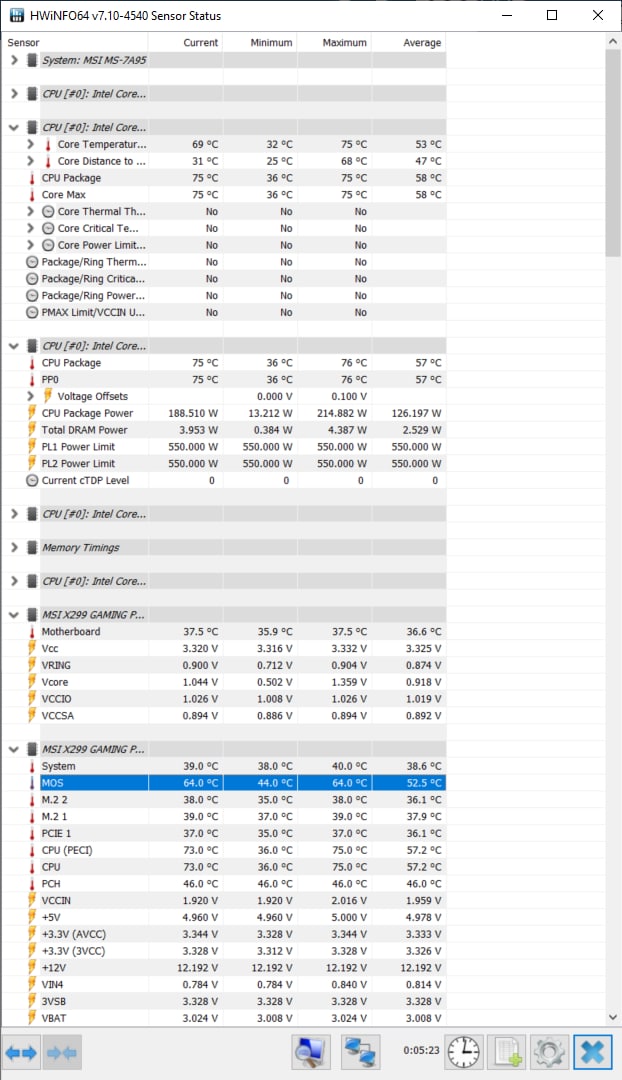Click the thermometer icon beside Core Max
Screen dimensions: 622x1080
pos(32,195)
